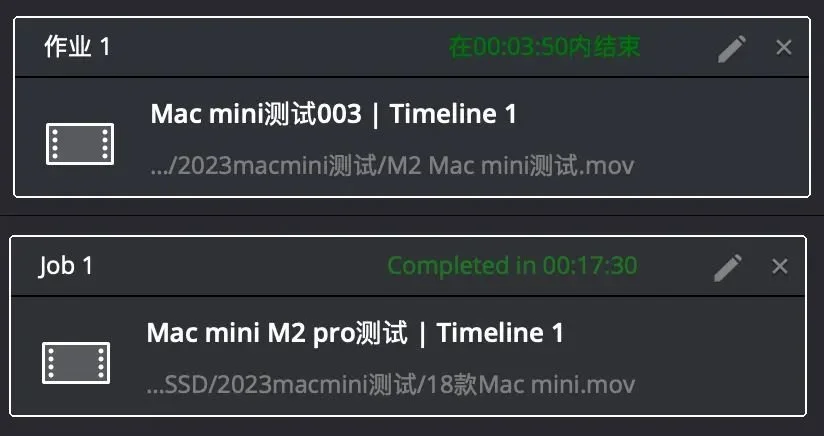Click the film strip icon in 作业 1
Image resolution: width=824 pixels, height=436 pixels.
[80, 144]
